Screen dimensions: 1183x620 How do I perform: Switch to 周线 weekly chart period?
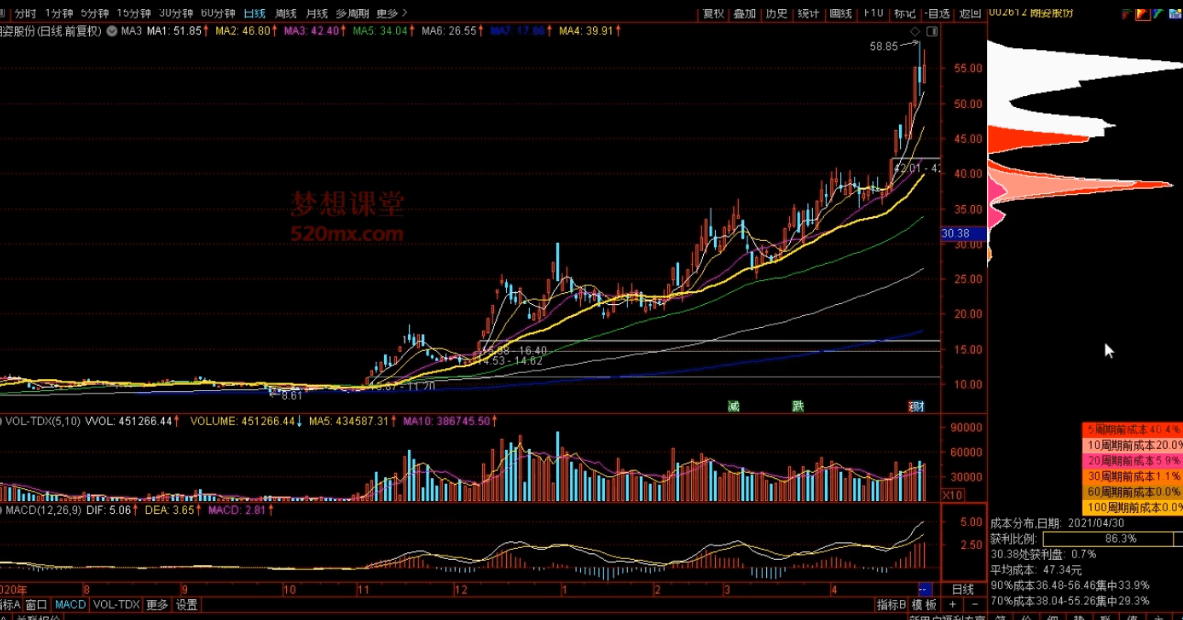[x=286, y=13]
